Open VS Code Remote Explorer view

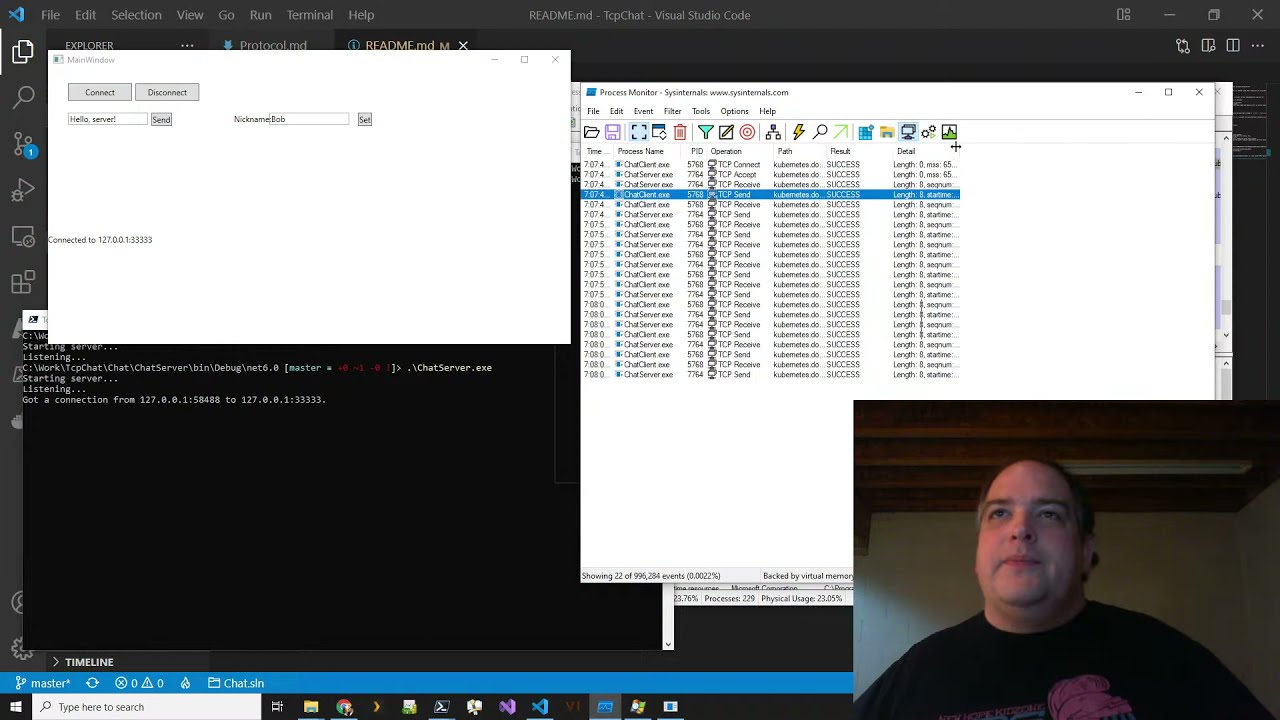(x=24, y=237)
